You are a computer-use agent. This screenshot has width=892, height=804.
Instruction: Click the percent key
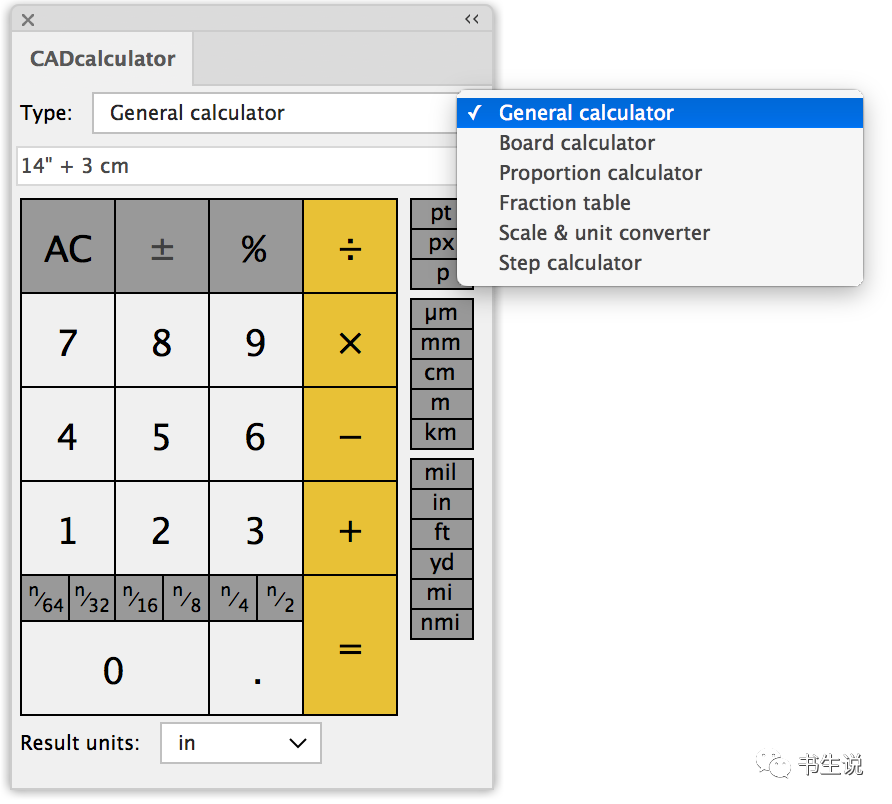click(255, 246)
